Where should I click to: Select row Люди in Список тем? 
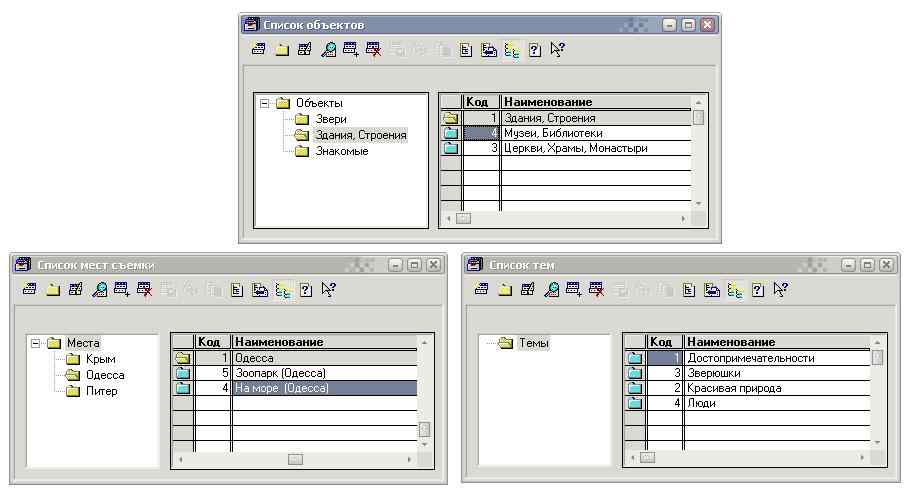(748, 403)
